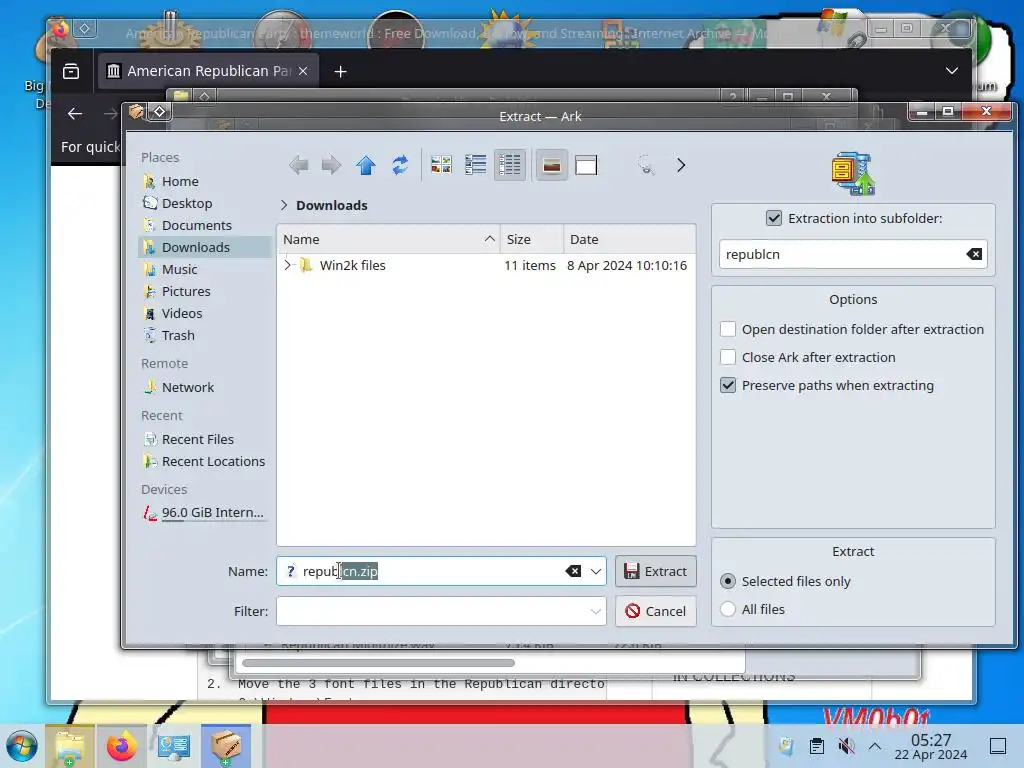Select Selected files only radio
Image resolution: width=1024 pixels, height=768 pixels.
728,581
